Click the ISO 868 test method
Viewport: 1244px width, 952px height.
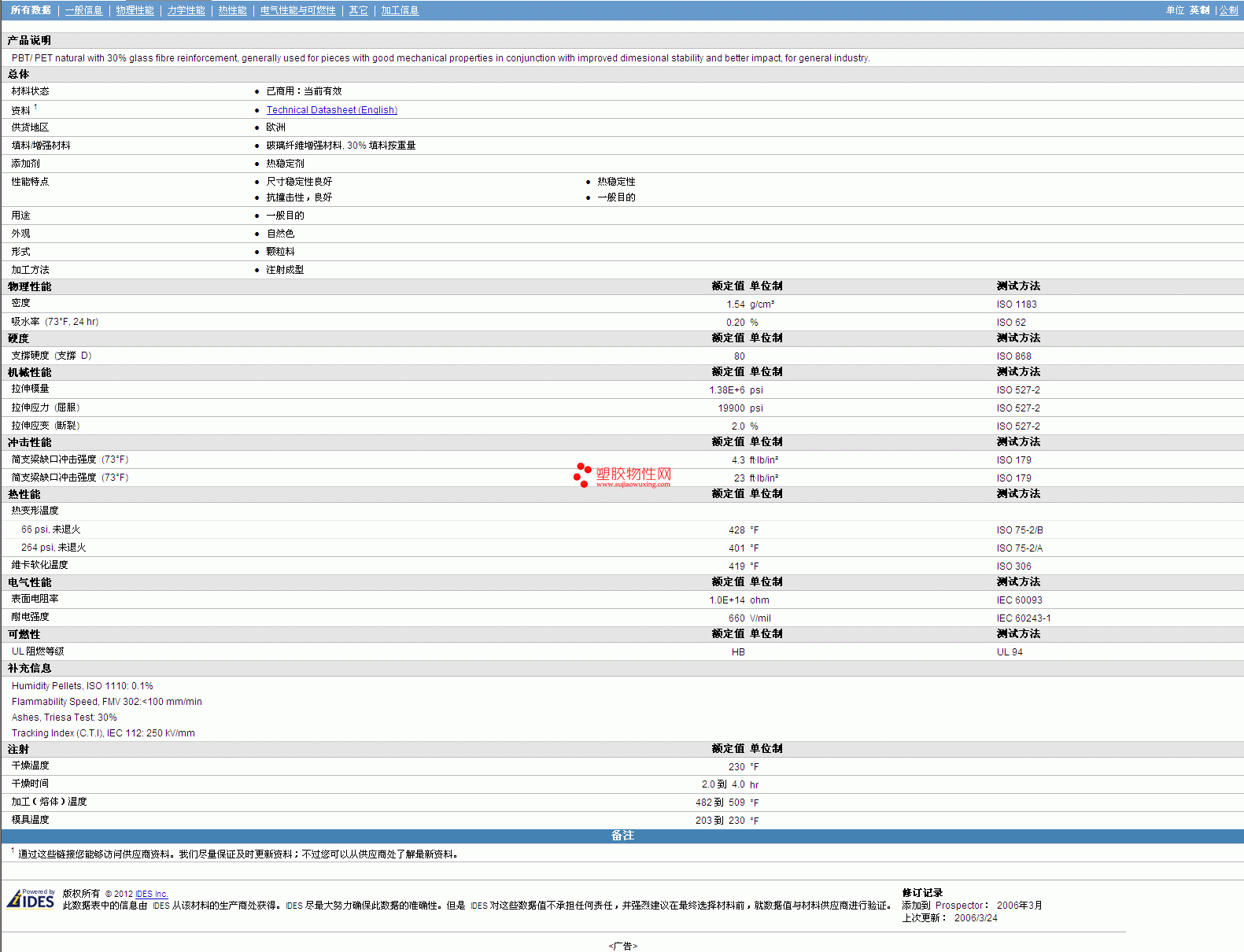1013,356
